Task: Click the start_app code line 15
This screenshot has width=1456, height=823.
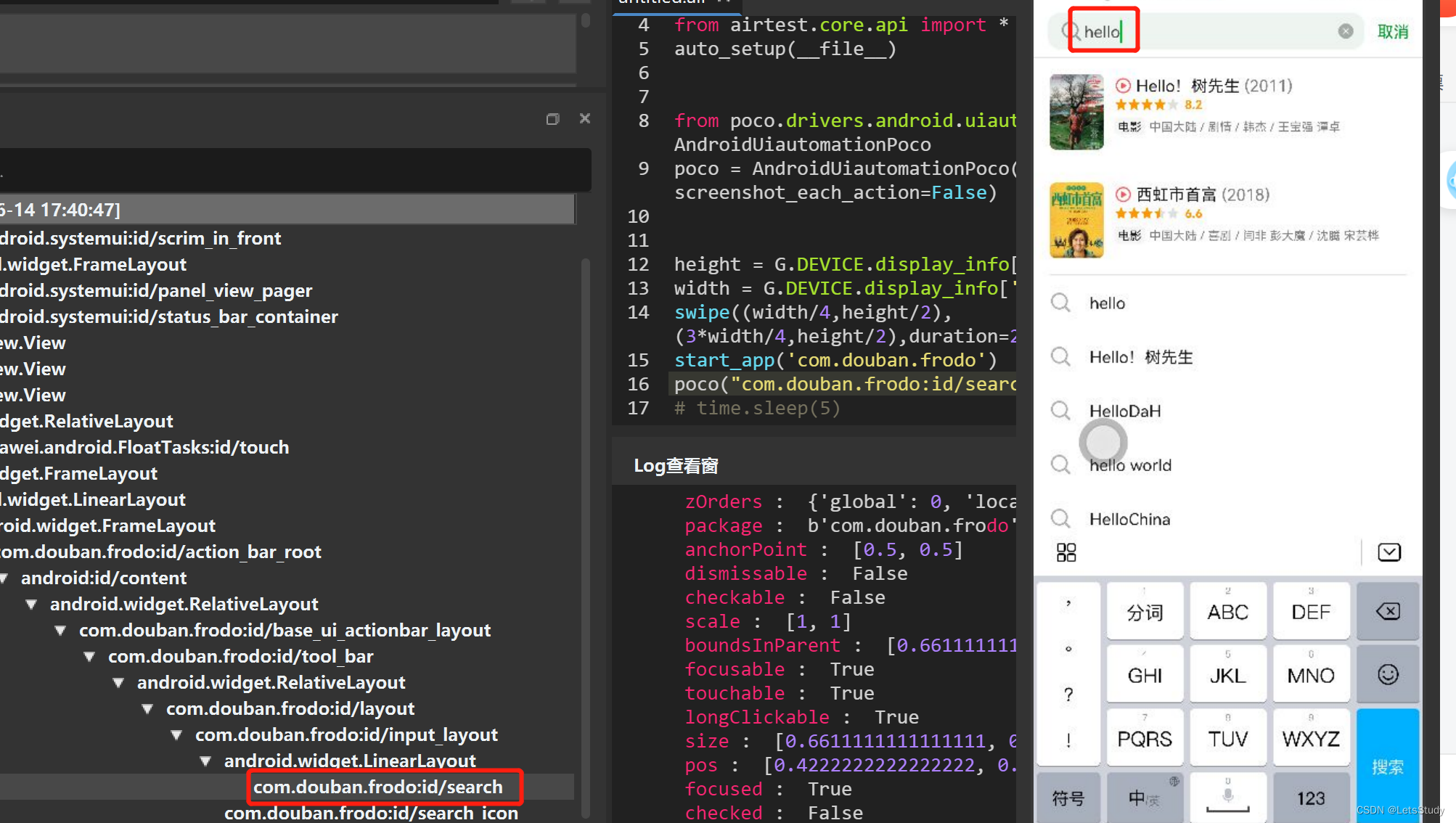Action: click(x=835, y=360)
